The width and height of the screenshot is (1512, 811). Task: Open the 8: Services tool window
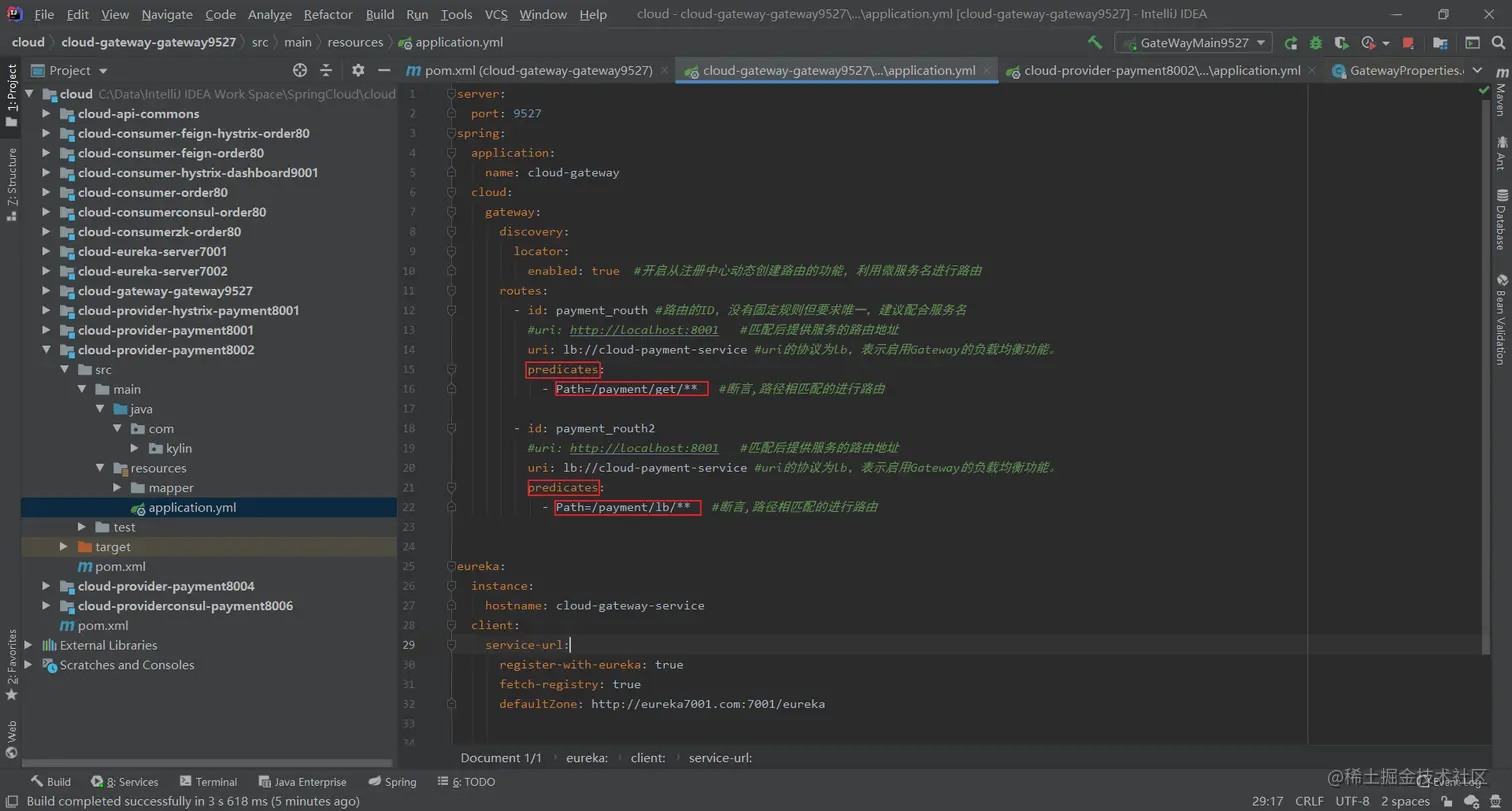click(x=125, y=782)
